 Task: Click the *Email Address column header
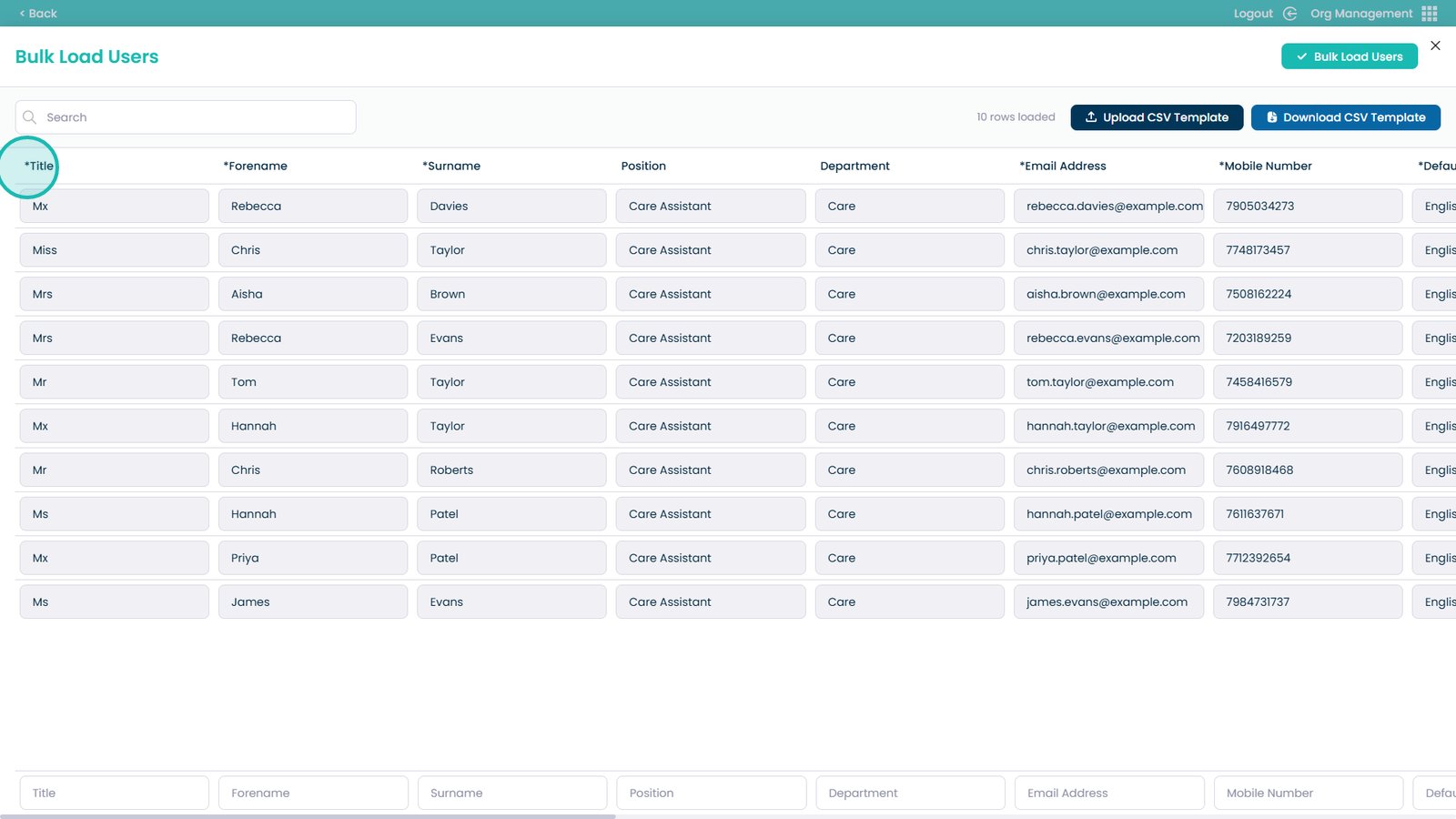pyautogui.click(x=1063, y=166)
